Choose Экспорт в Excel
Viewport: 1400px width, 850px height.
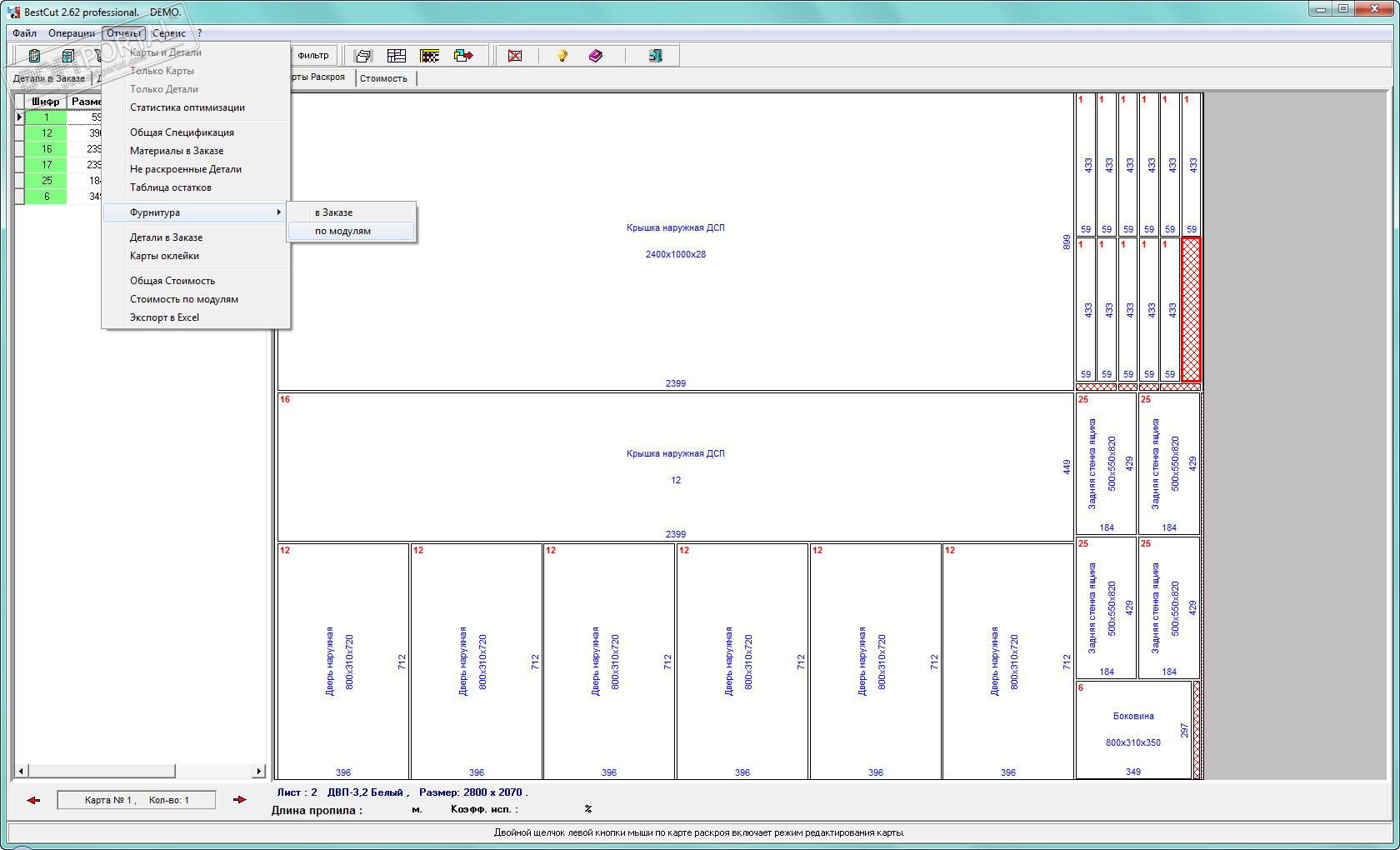(x=196, y=317)
